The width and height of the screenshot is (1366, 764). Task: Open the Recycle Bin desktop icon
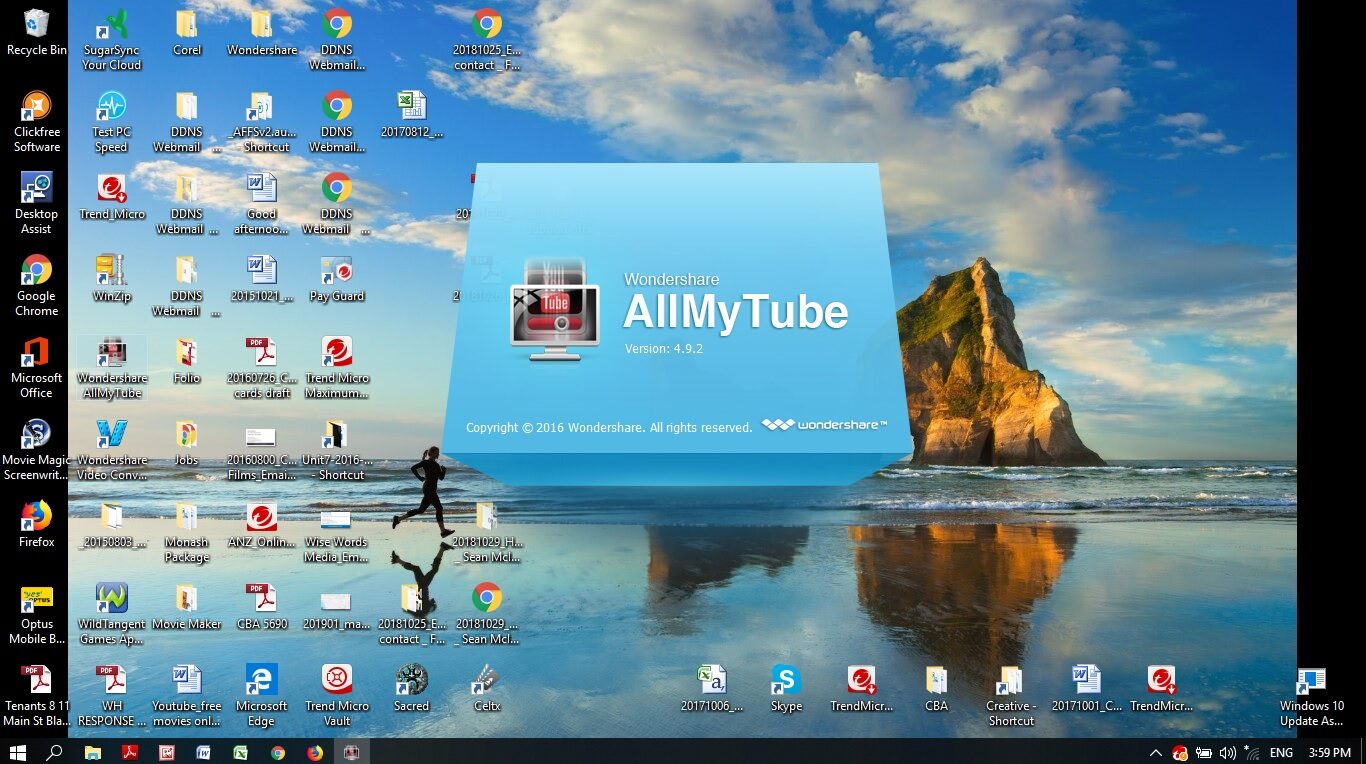pos(37,33)
